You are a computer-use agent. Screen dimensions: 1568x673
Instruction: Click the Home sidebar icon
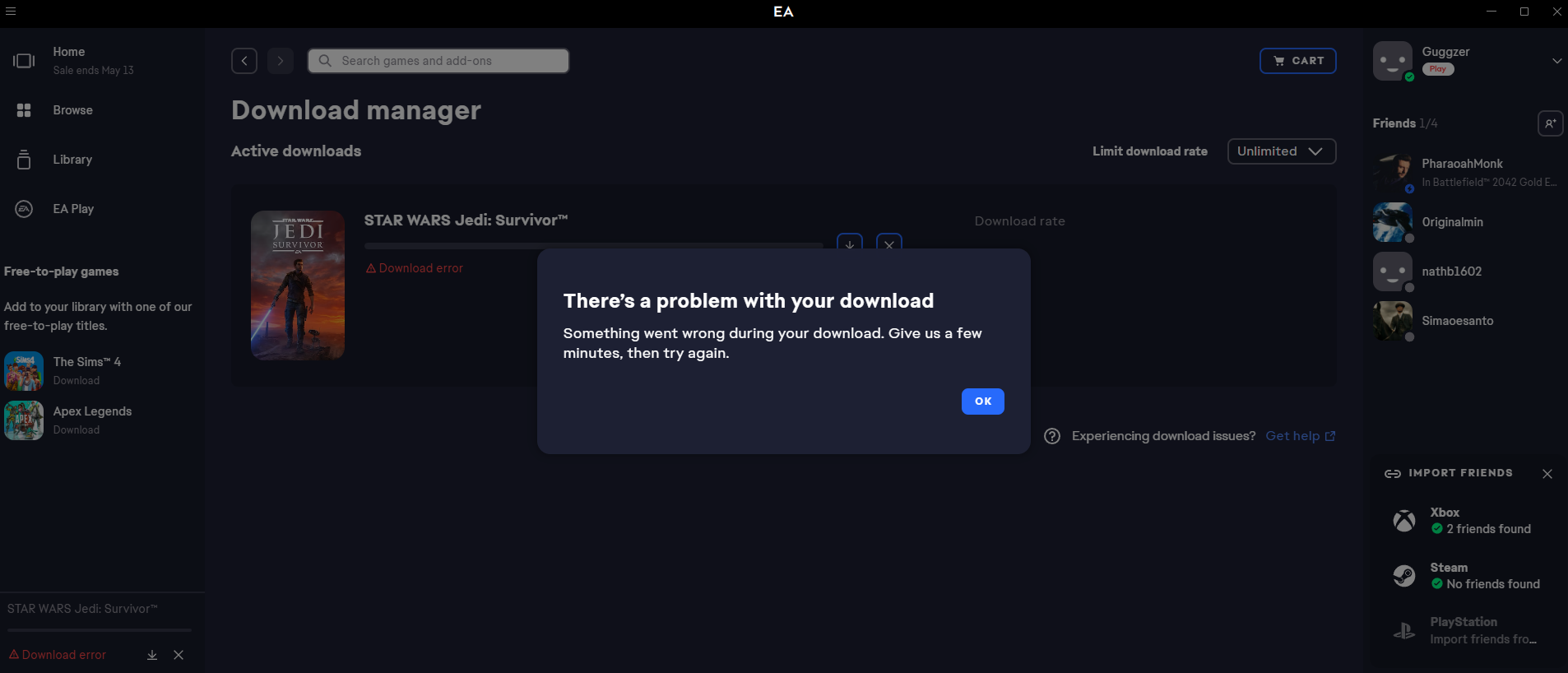pos(24,61)
